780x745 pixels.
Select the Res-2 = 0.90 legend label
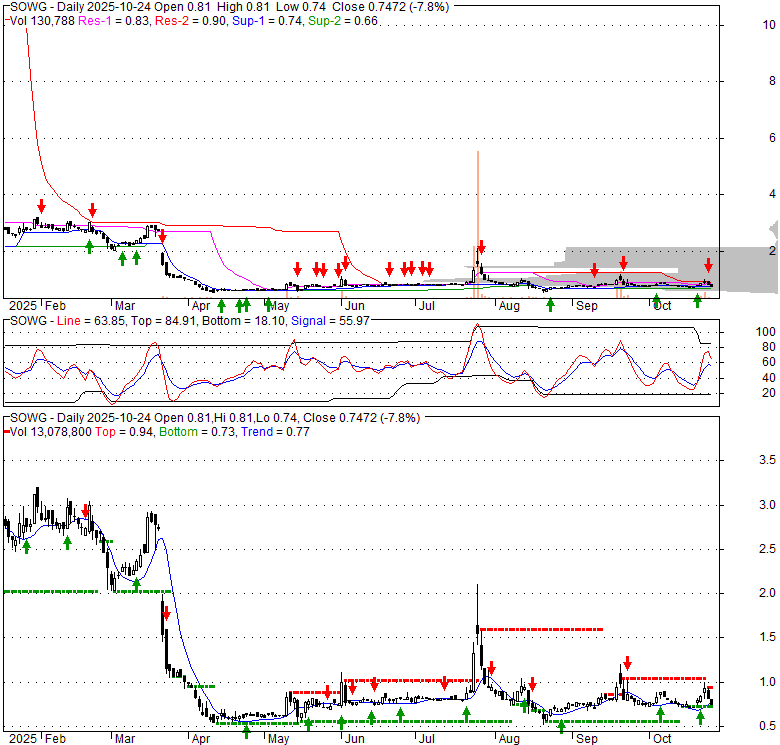191,21
